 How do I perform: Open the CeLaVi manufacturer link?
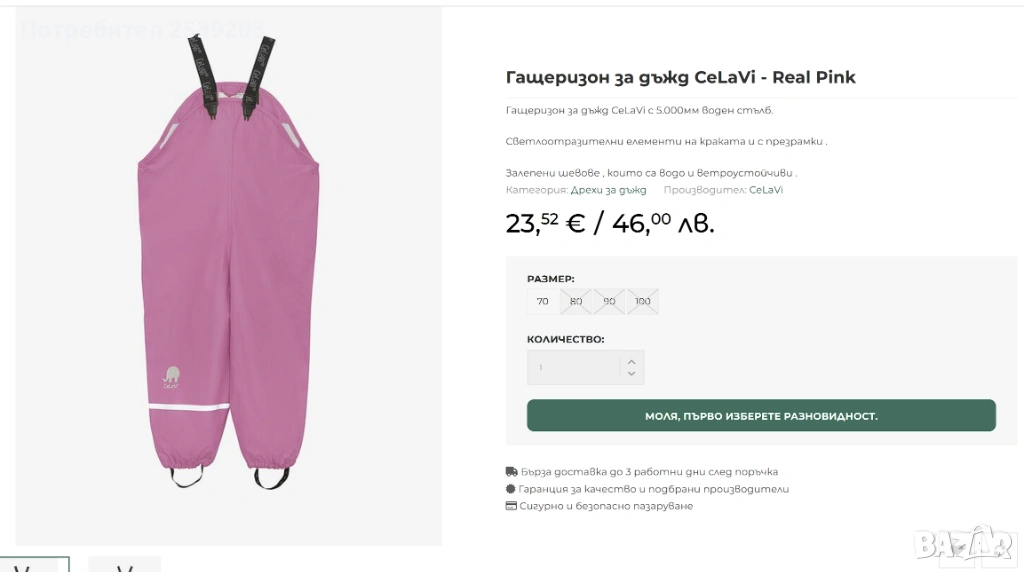click(x=766, y=190)
